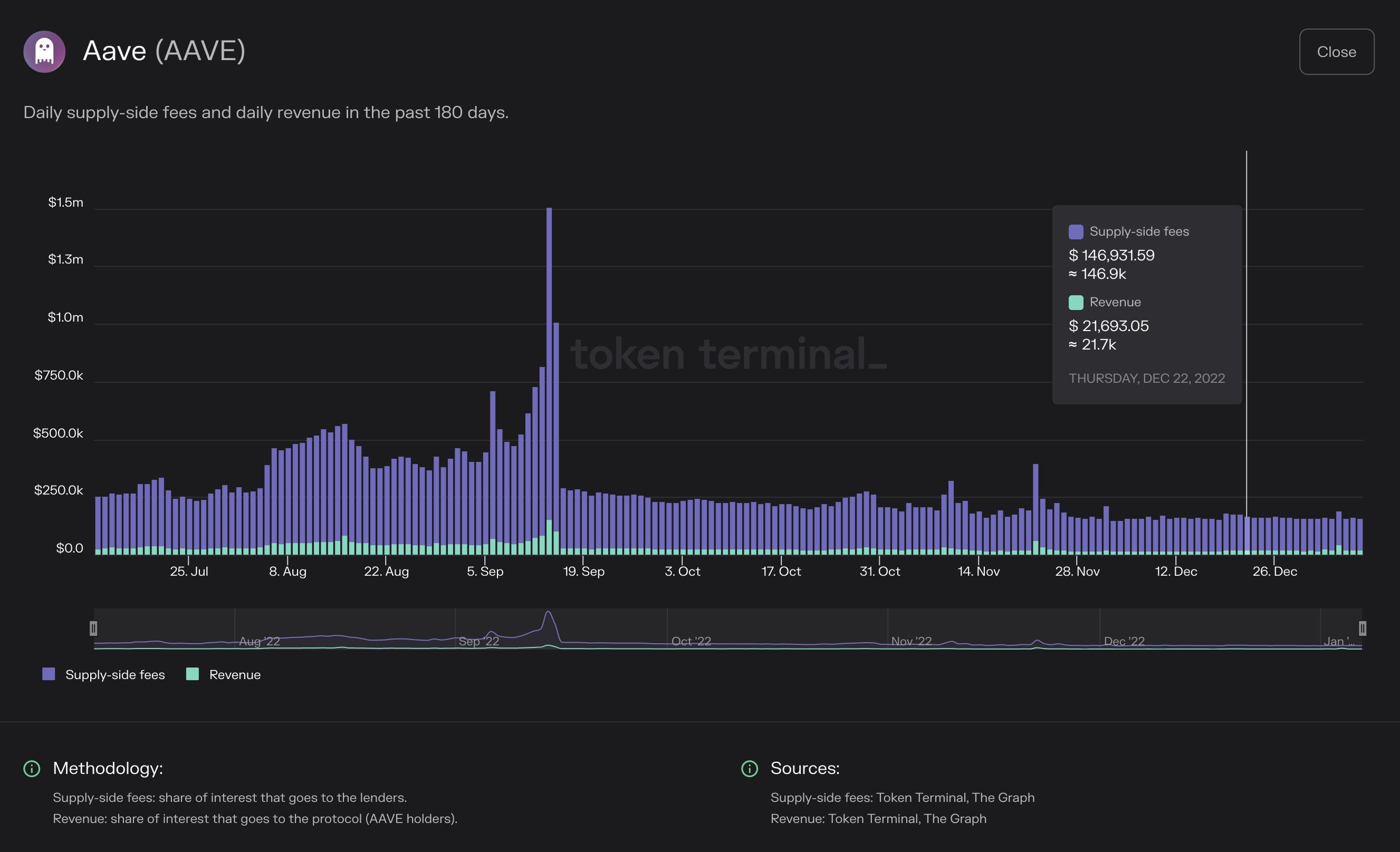Click the Aave (AAVE) title text
Screen dimensions: 1400x852
(x=164, y=51)
